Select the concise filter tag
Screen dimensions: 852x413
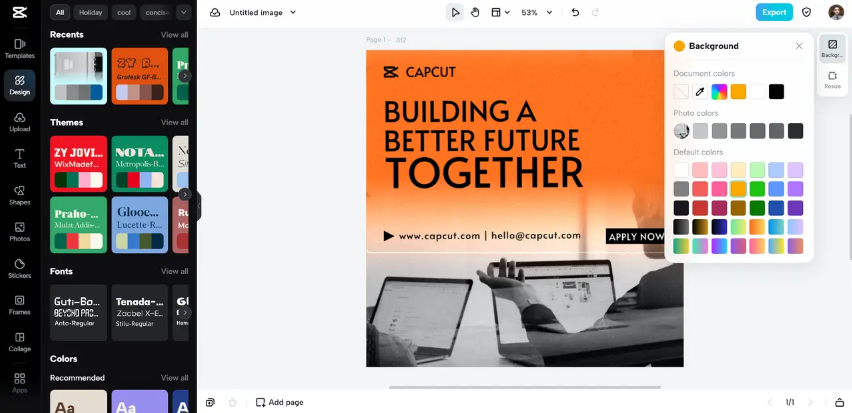click(156, 12)
